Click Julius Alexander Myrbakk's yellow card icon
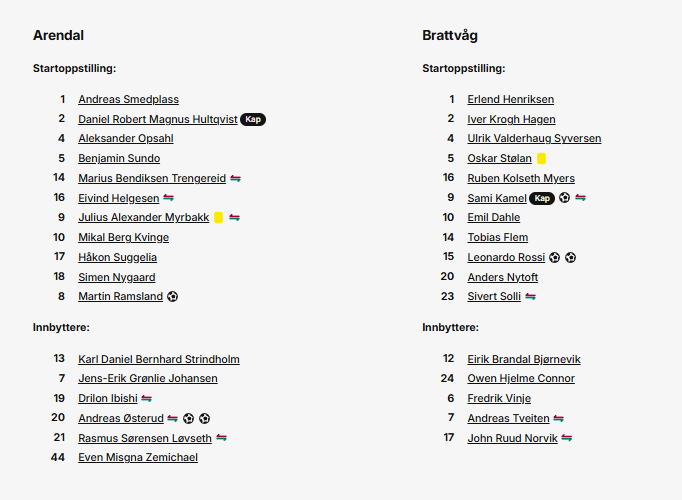This screenshot has width=682, height=500. tap(219, 217)
